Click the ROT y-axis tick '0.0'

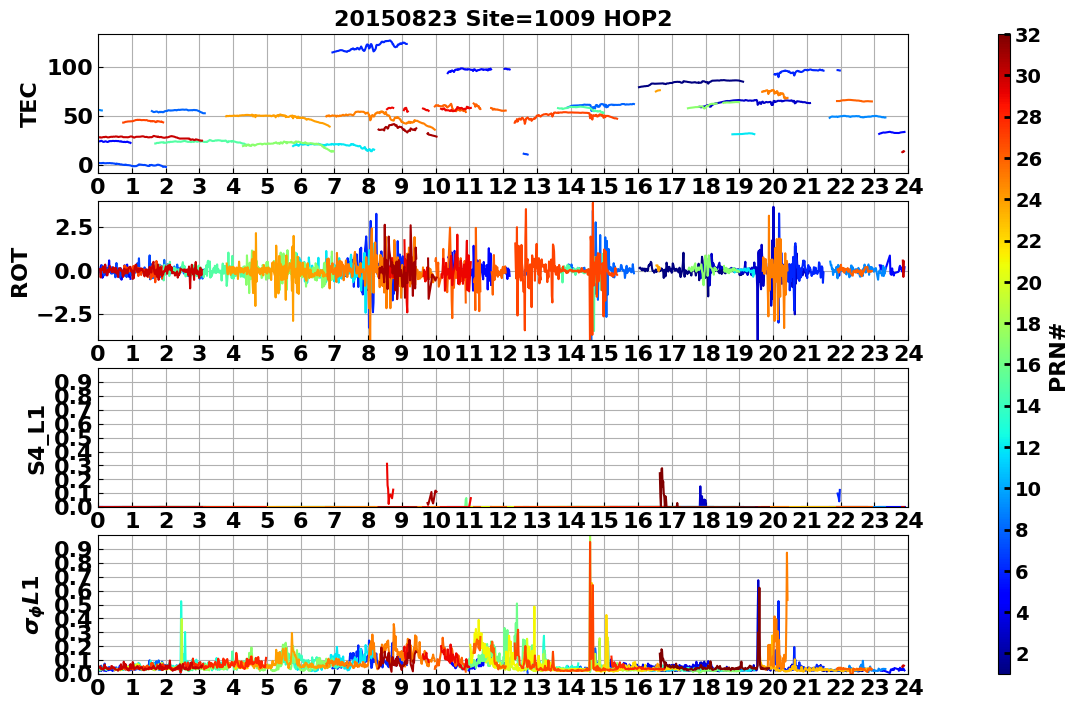[72, 271]
